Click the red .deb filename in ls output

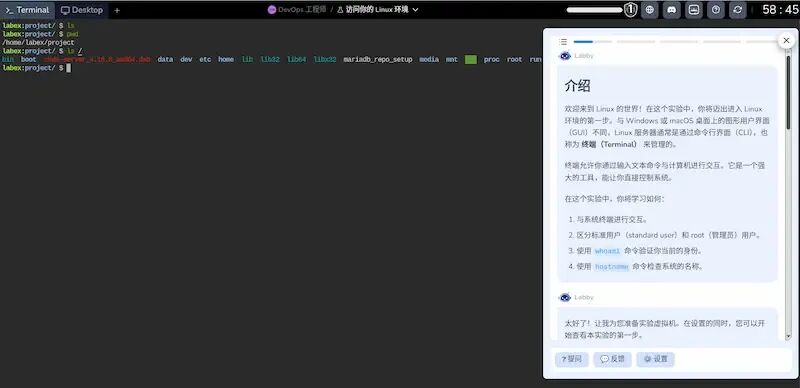tap(97, 60)
